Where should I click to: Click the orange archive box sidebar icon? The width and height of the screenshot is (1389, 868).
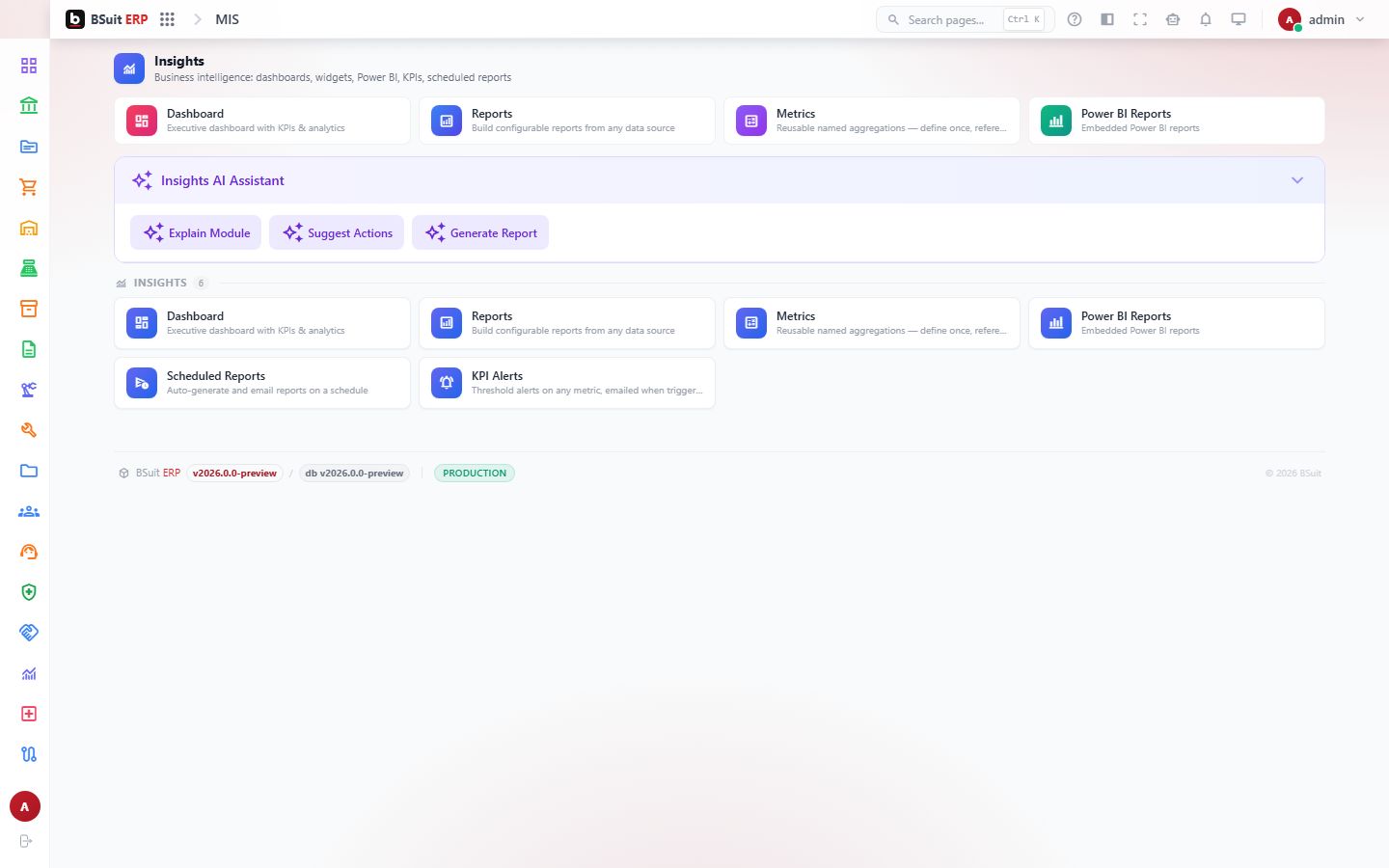(x=29, y=309)
